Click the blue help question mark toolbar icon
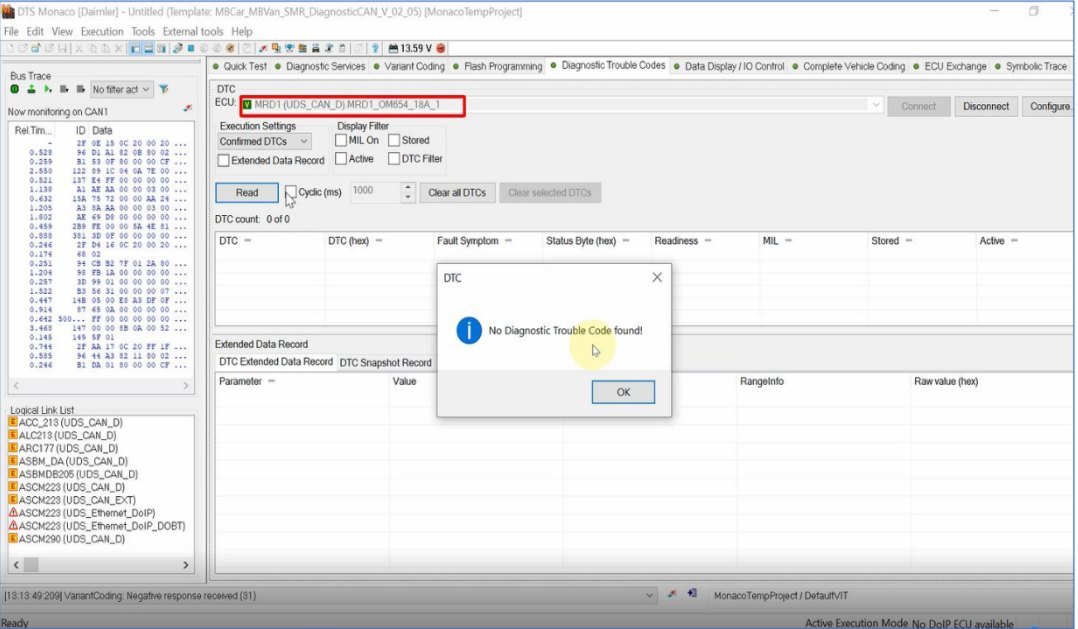Viewport: 1078px width, 629px height. [x=375, y=48]
